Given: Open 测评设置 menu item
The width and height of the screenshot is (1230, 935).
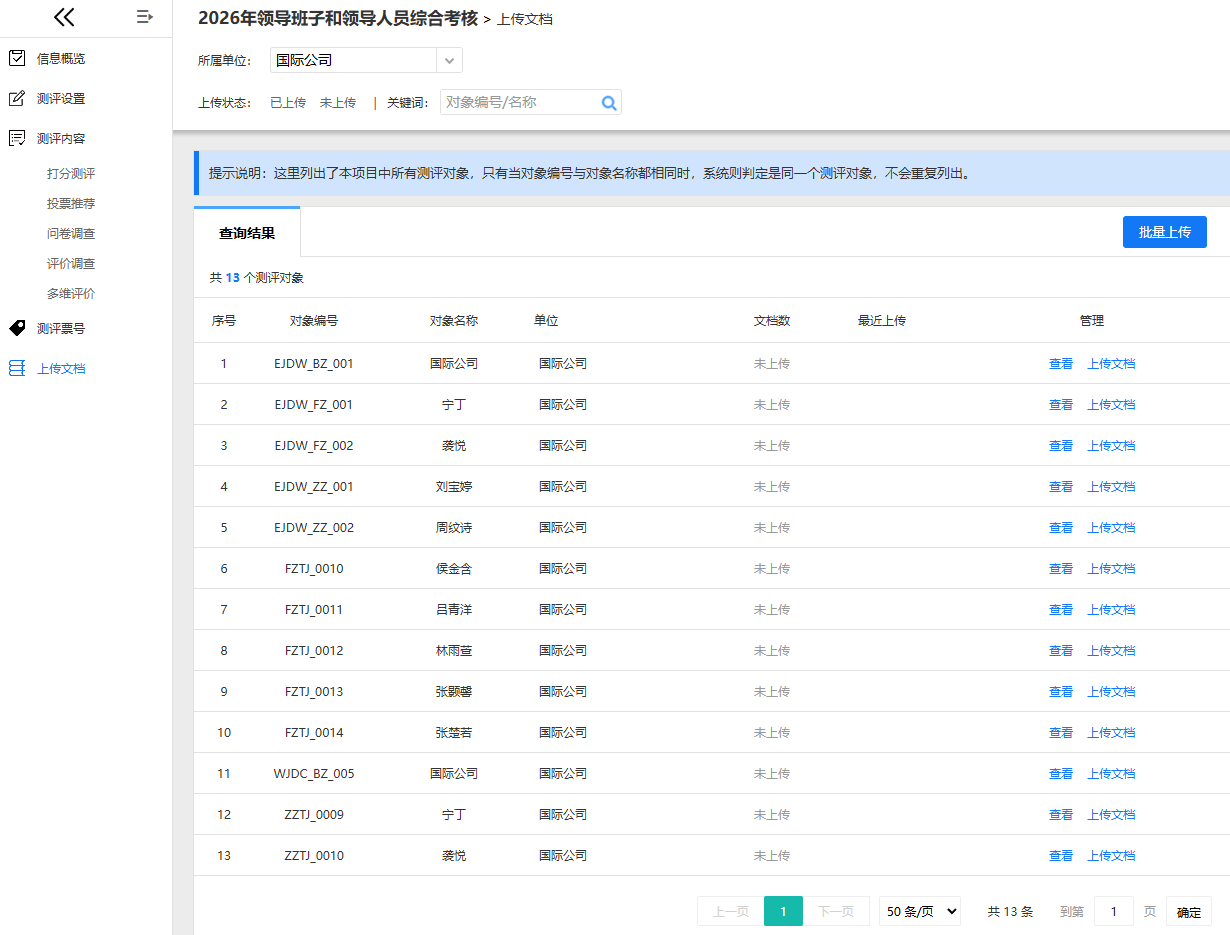Looking at the screenshot, I should tap(61, 98).
